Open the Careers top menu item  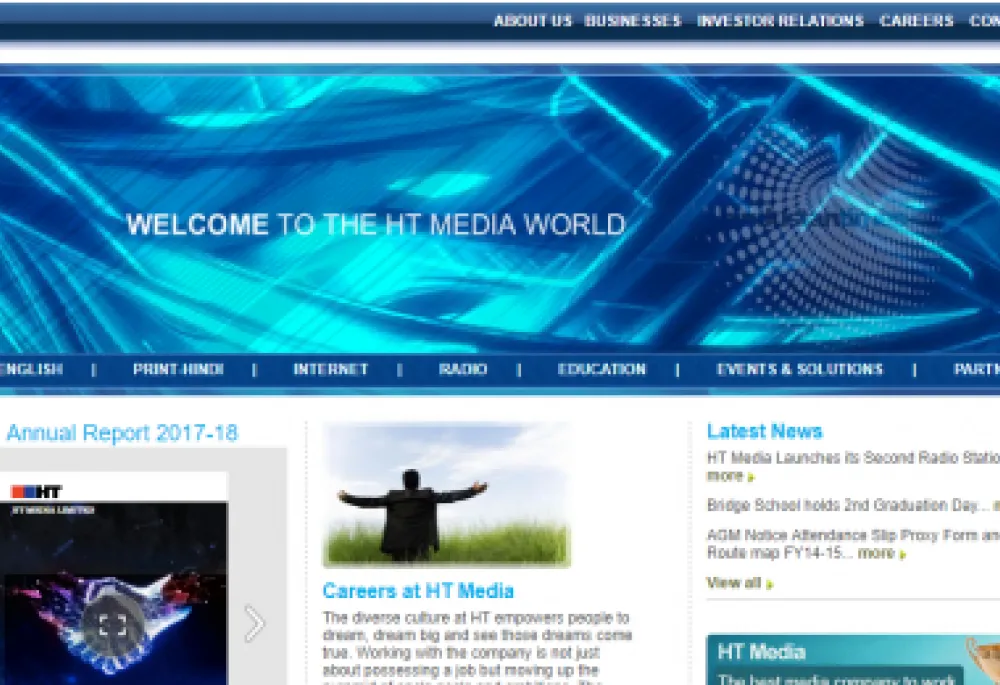pyautogui.click(x=916, y=21)
